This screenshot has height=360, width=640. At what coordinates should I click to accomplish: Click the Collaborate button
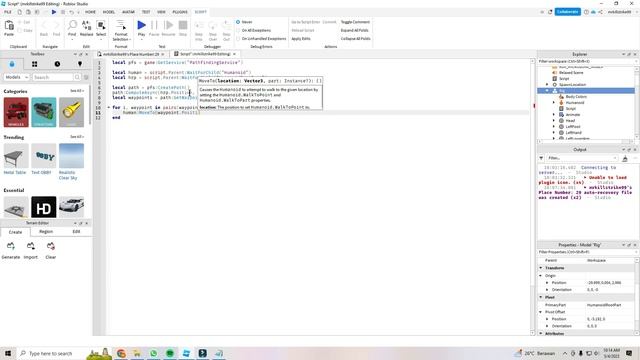tap(567, 12)
